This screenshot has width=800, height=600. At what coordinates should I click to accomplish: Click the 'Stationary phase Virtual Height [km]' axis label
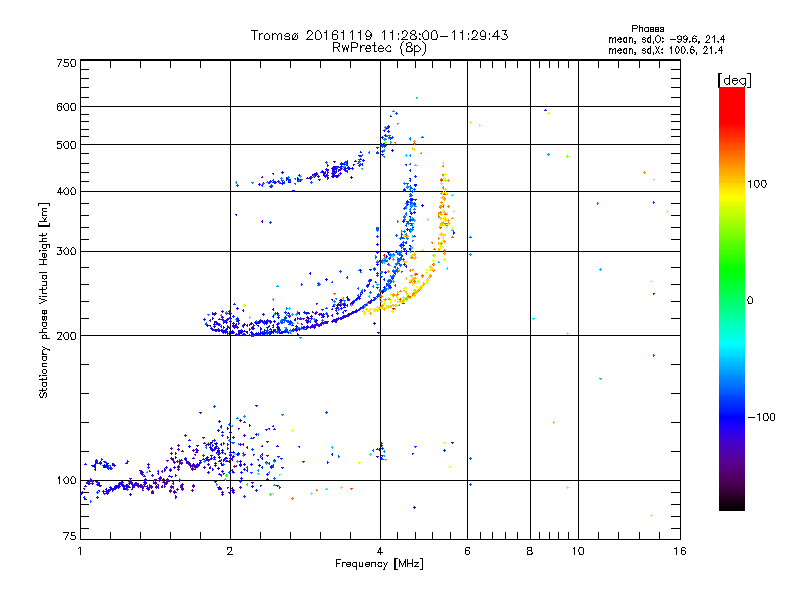44,300
